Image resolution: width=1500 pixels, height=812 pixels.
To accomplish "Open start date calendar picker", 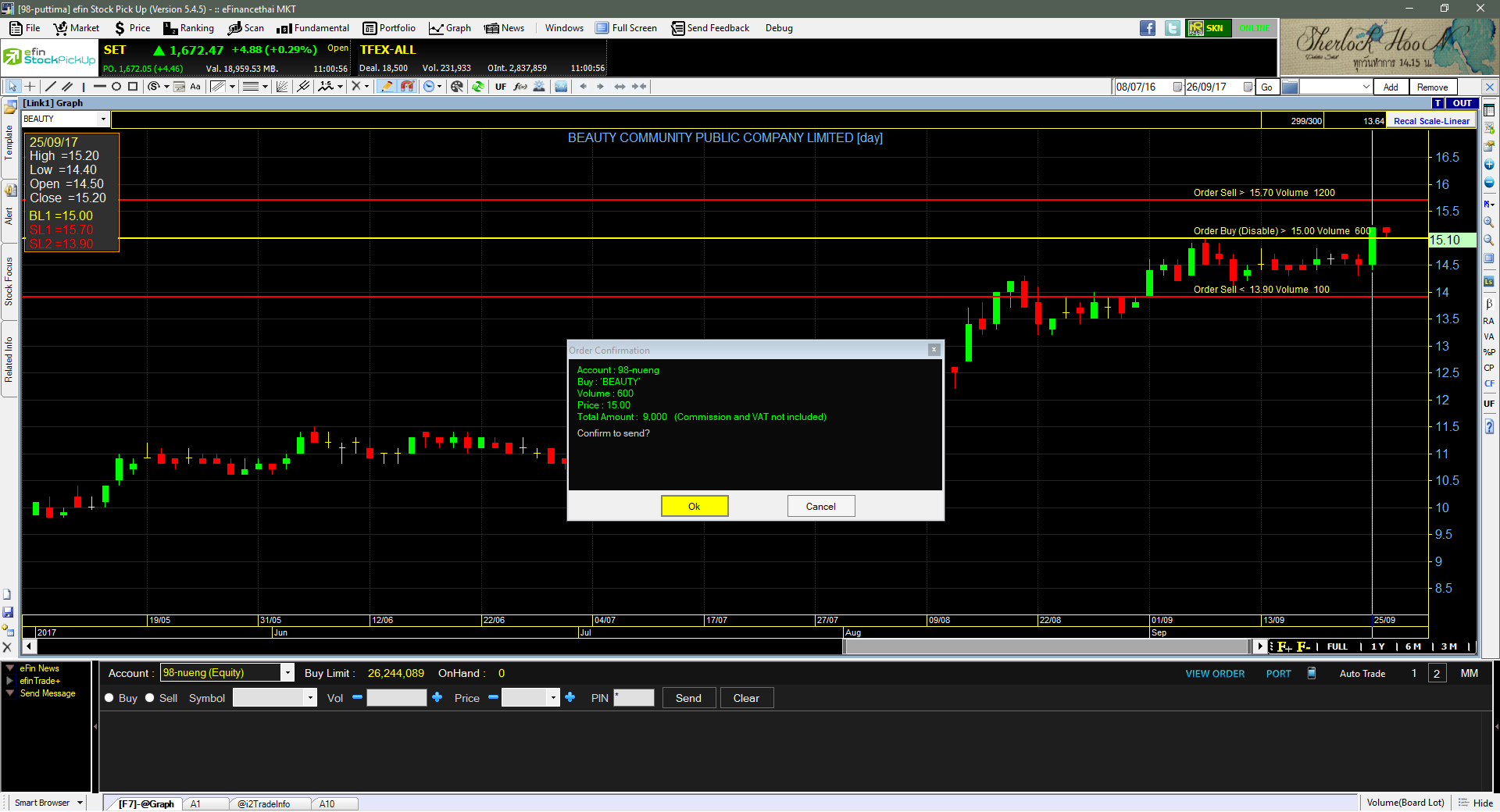I will coord(1177,87).
